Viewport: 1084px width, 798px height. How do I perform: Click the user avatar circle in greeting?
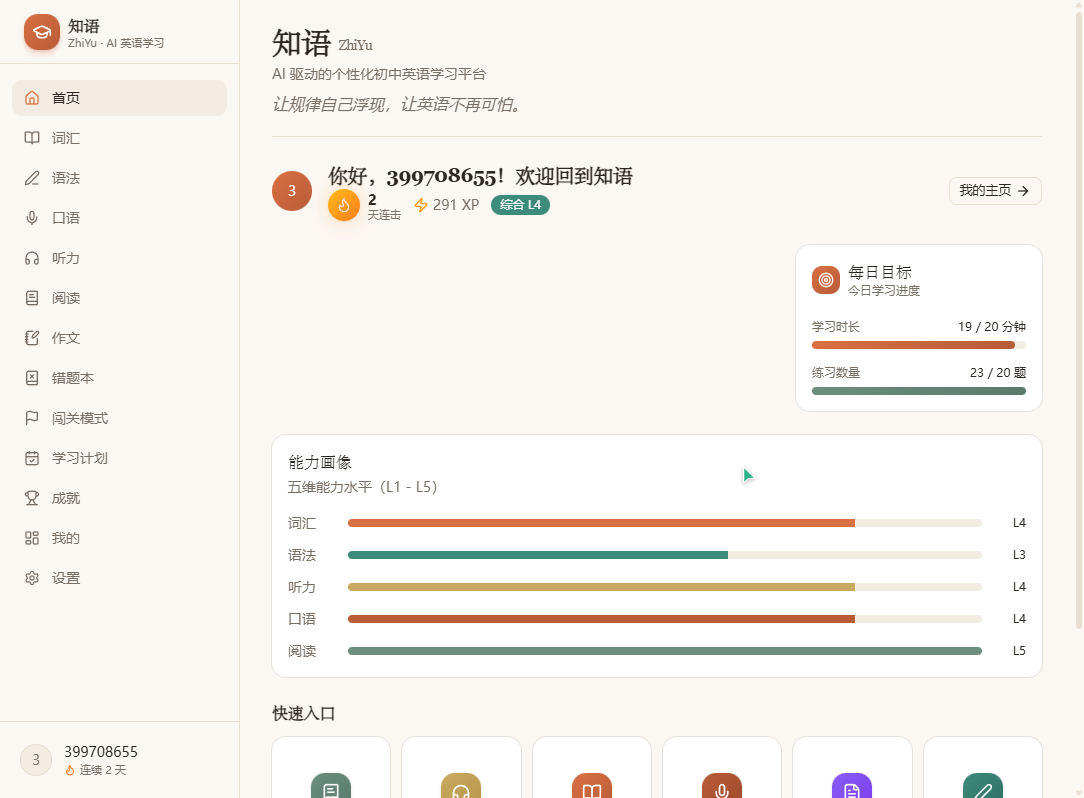292,191
